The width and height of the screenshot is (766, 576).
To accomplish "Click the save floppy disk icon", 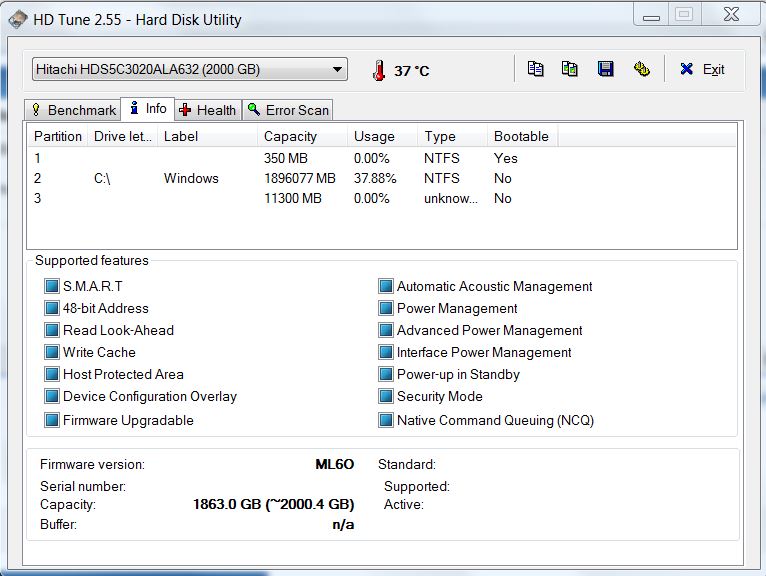I will click(x=605, y=69).
